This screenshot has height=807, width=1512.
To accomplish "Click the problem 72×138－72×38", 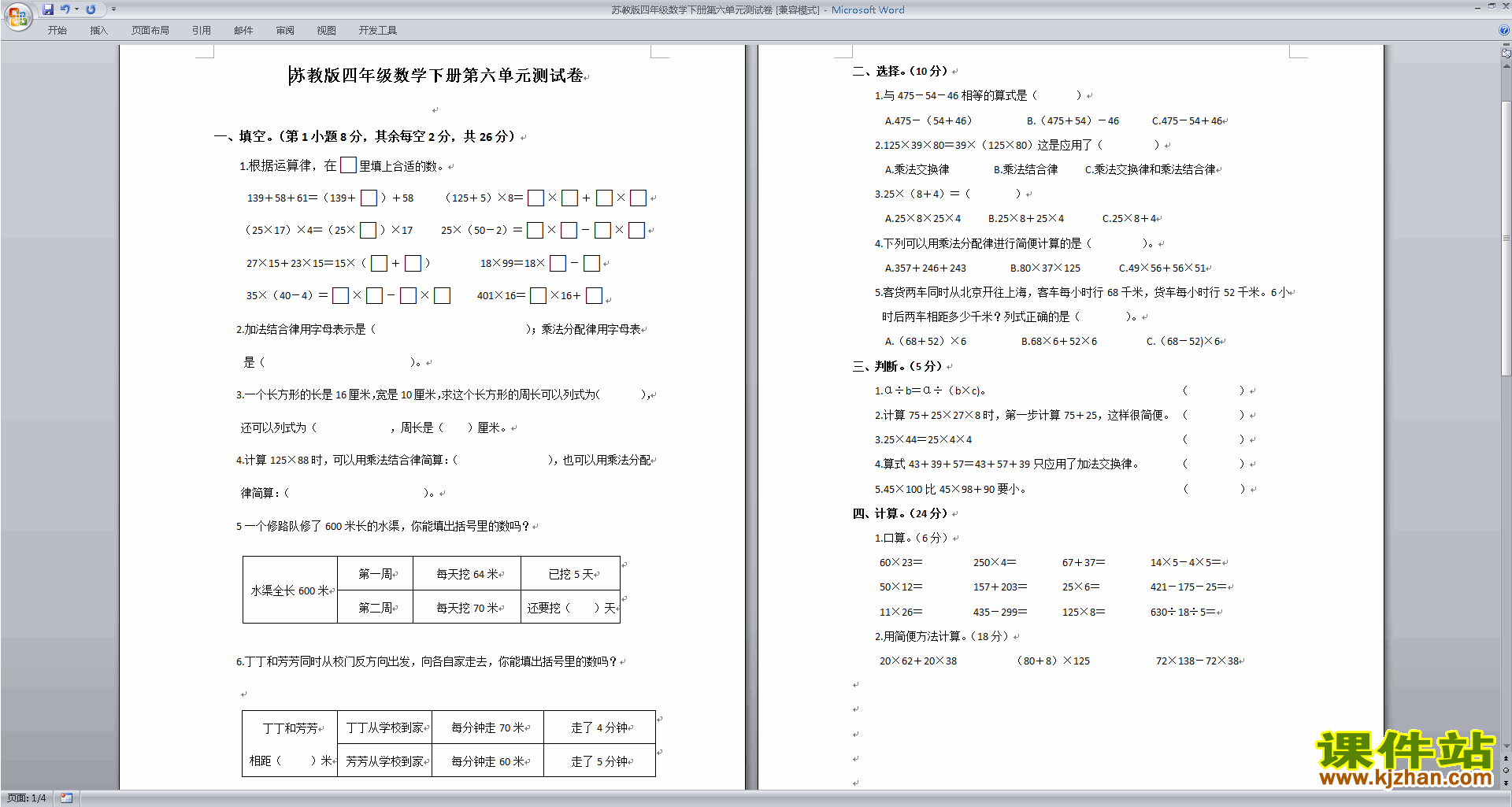I will coord(1197,661).
